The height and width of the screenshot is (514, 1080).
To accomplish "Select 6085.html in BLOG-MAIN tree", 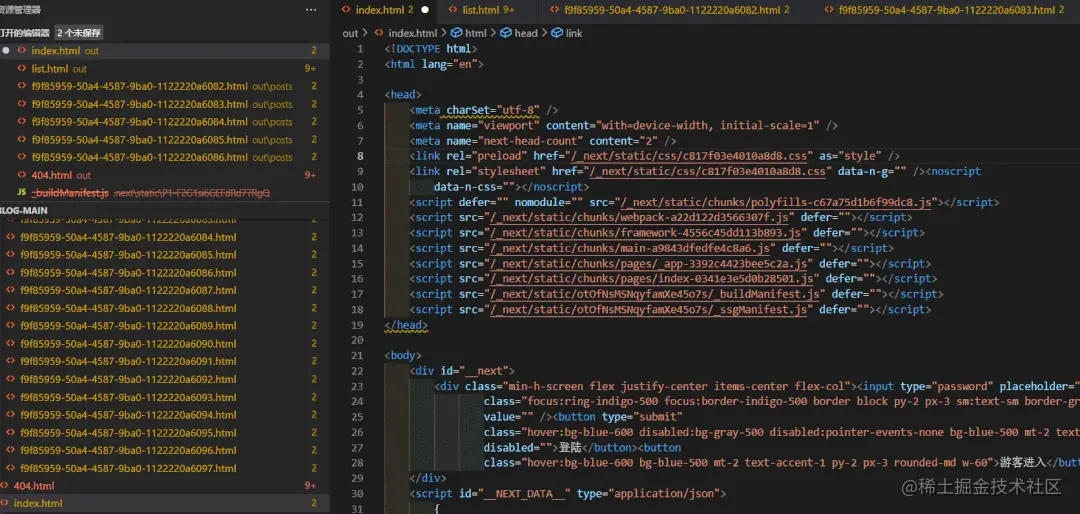I will pyautogui.click(x=165, y=255).
